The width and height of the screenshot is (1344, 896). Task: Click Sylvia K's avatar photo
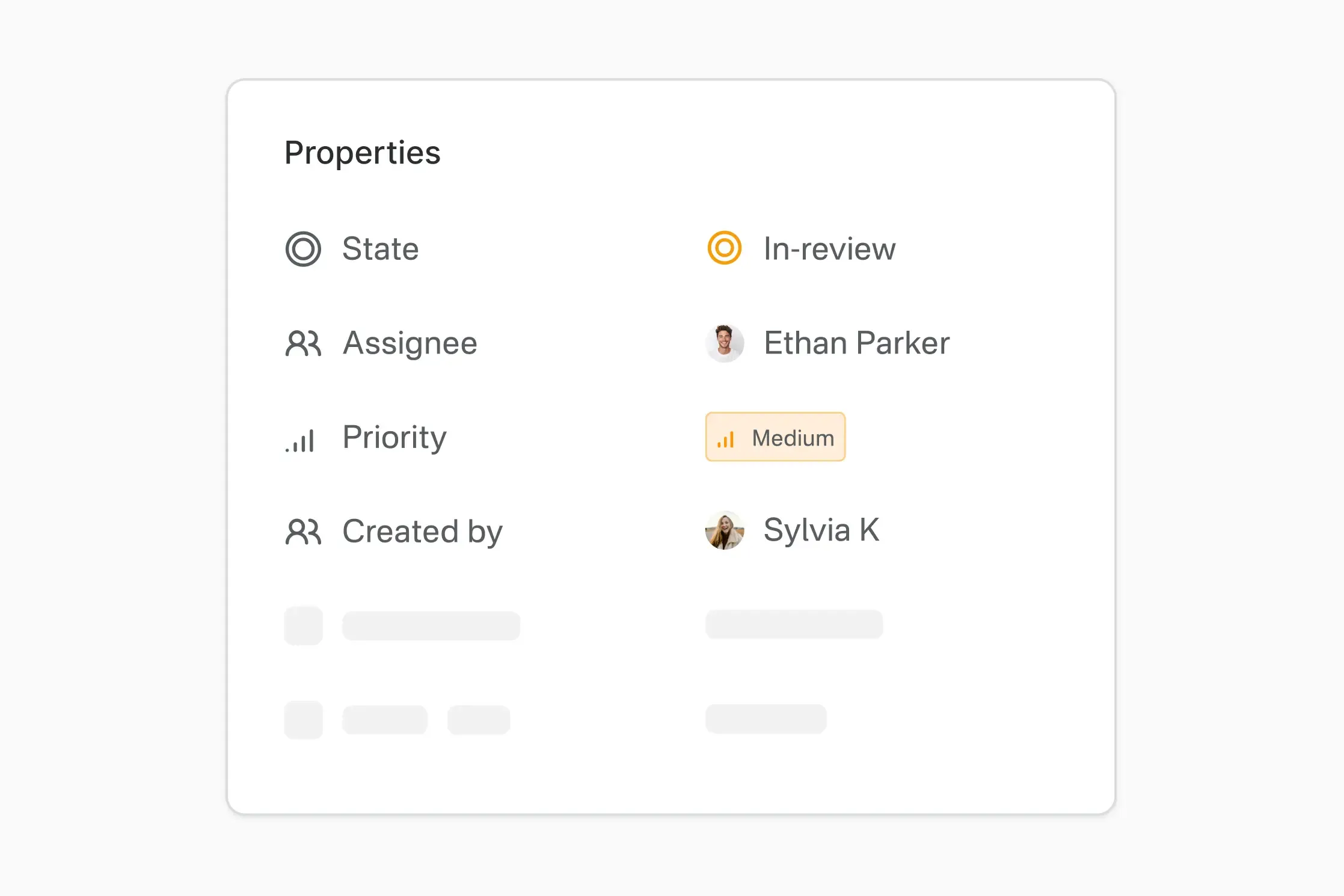725,530
